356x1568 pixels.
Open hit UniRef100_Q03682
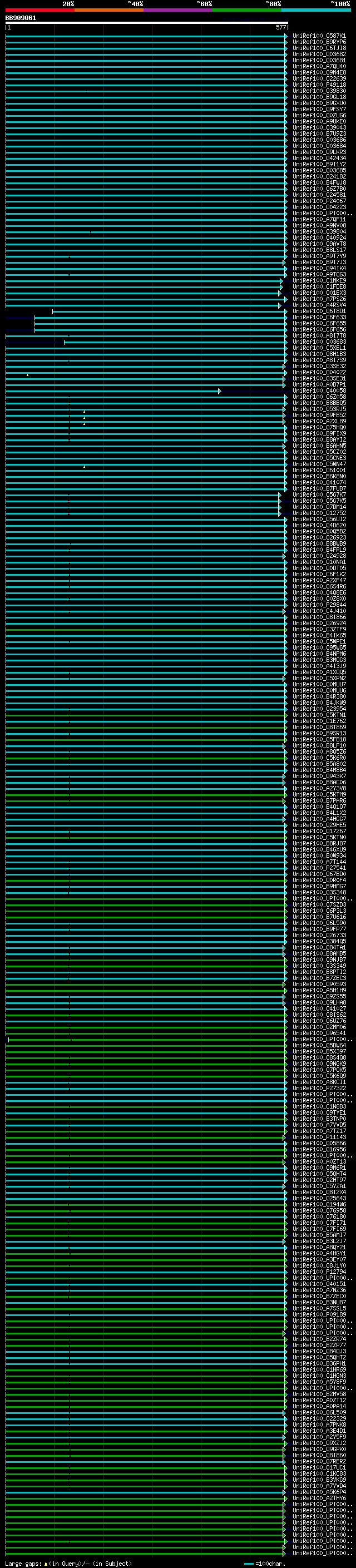pos(319,55)
